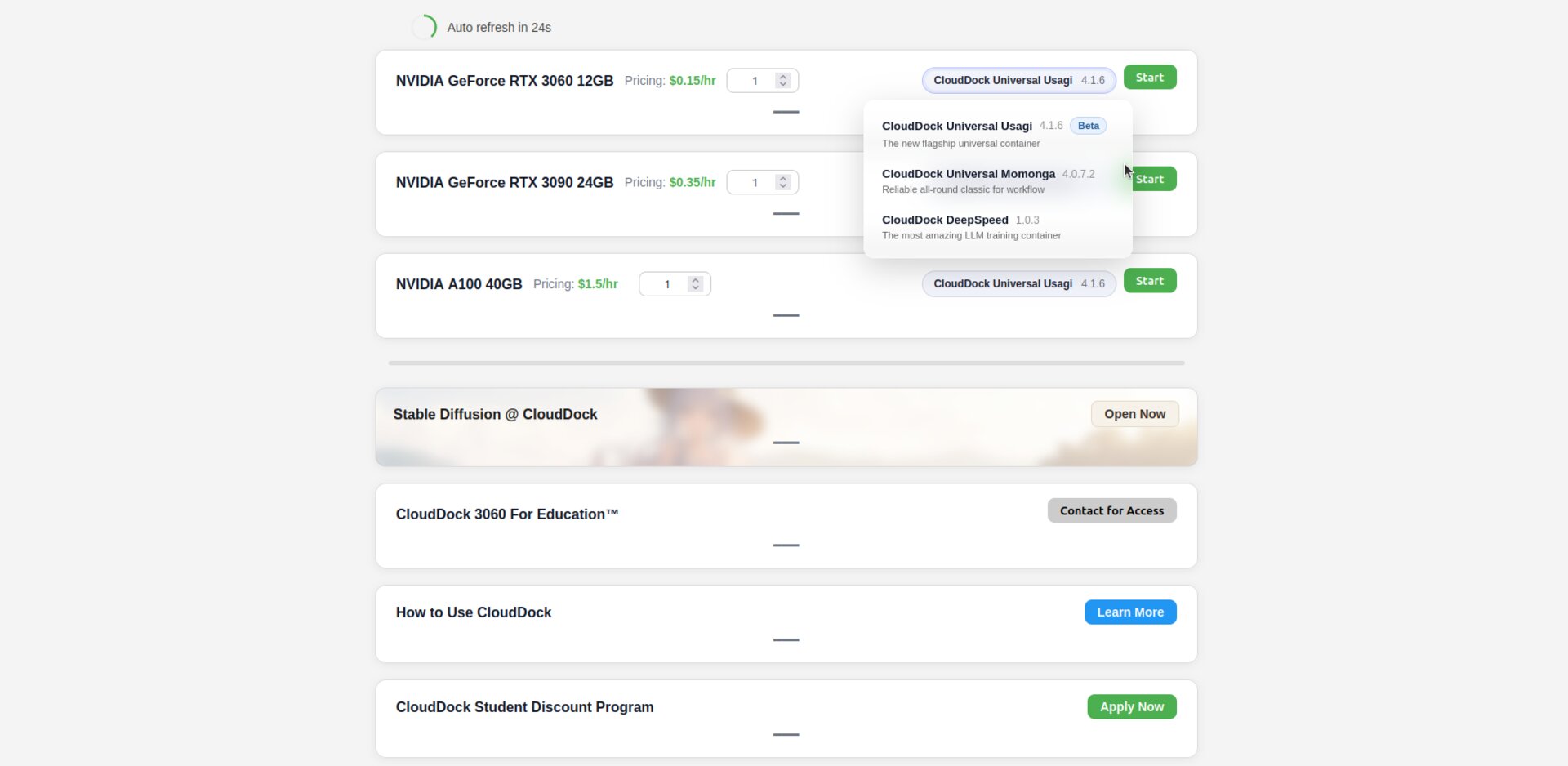Increase RTX 3060 quantity with up arrow
The image size is (1568, 766).
point(783,77)
